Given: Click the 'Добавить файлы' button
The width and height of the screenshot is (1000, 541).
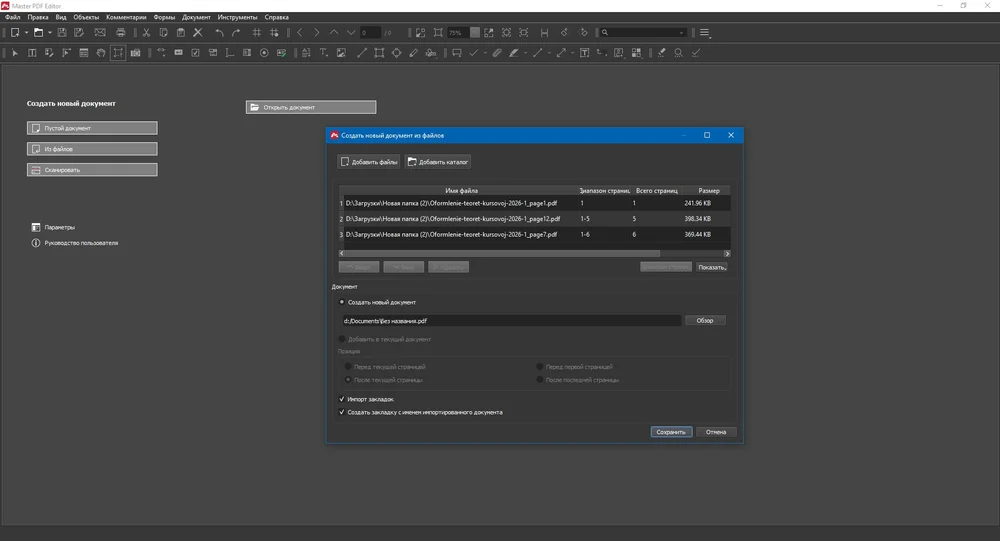Looking at the screenshot, I should pyautogui.click(x=369, y=162).
